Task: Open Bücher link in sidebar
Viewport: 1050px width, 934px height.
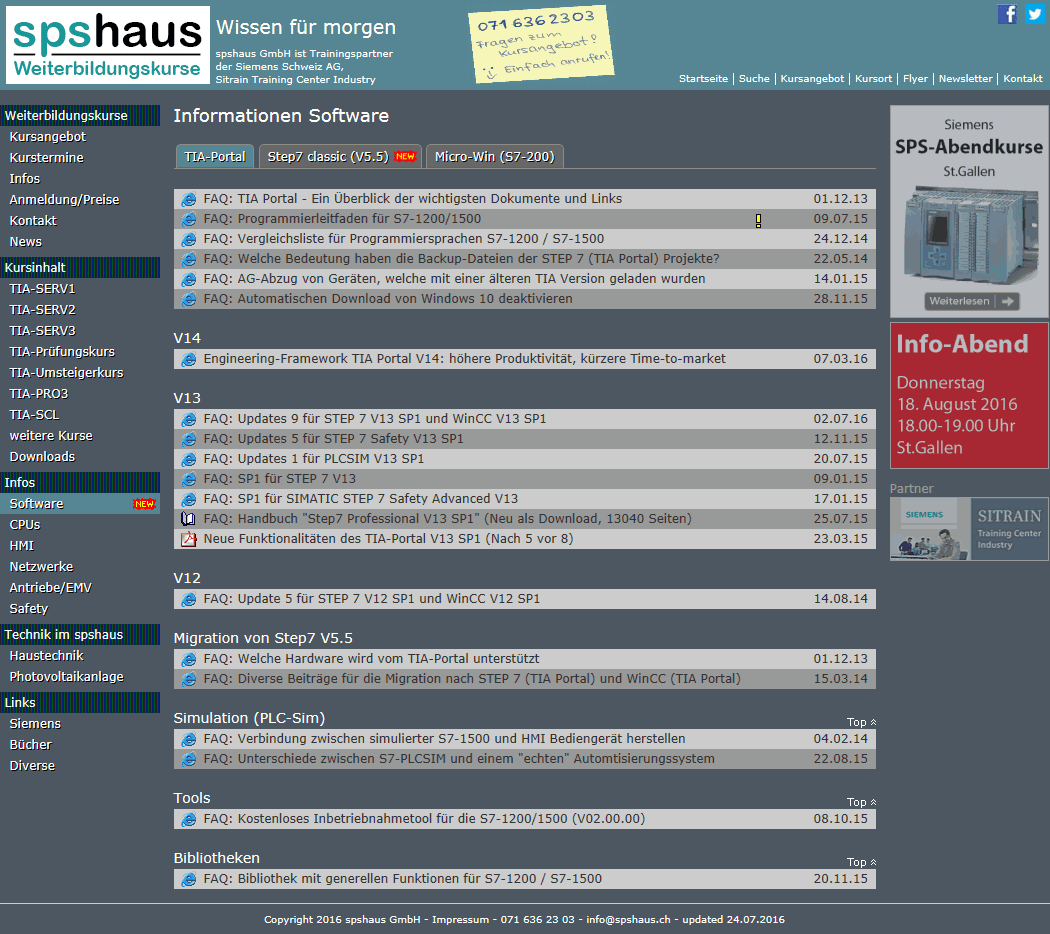Action: point(30,745)
